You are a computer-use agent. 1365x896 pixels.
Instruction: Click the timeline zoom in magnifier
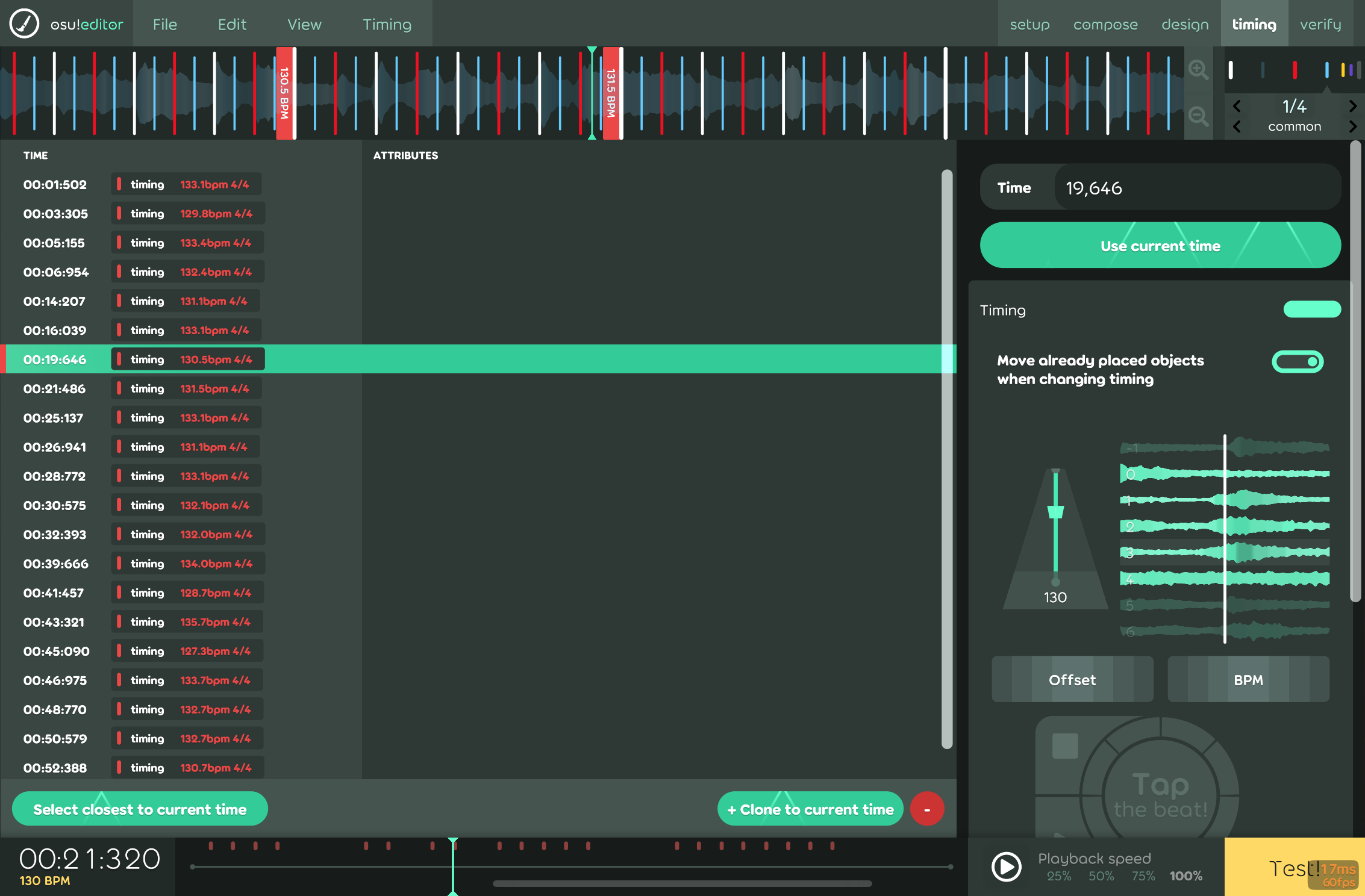[x=1198, y=70]
